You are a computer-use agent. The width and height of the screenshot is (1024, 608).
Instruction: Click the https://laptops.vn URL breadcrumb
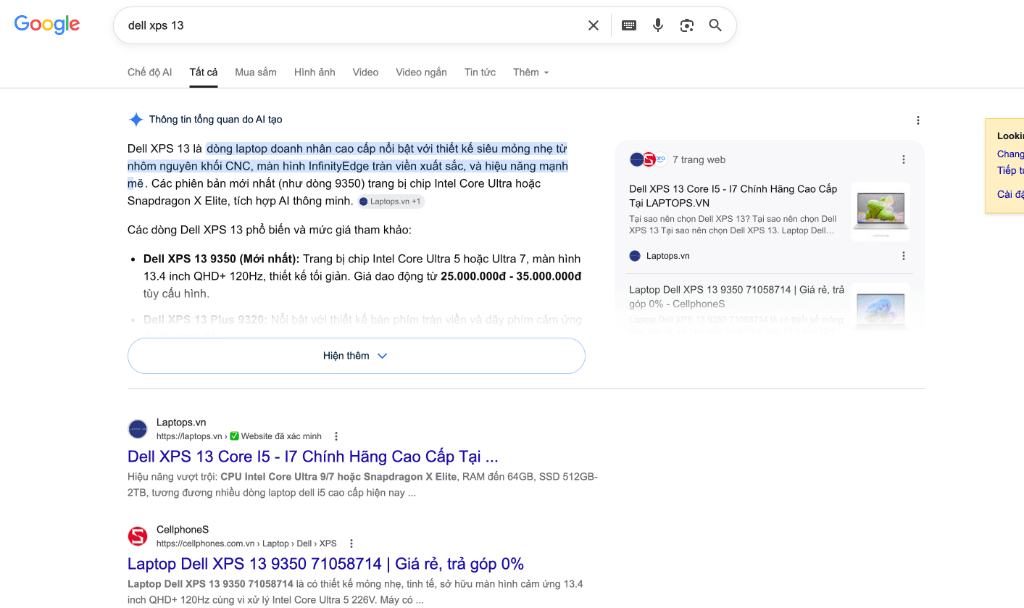189,436
